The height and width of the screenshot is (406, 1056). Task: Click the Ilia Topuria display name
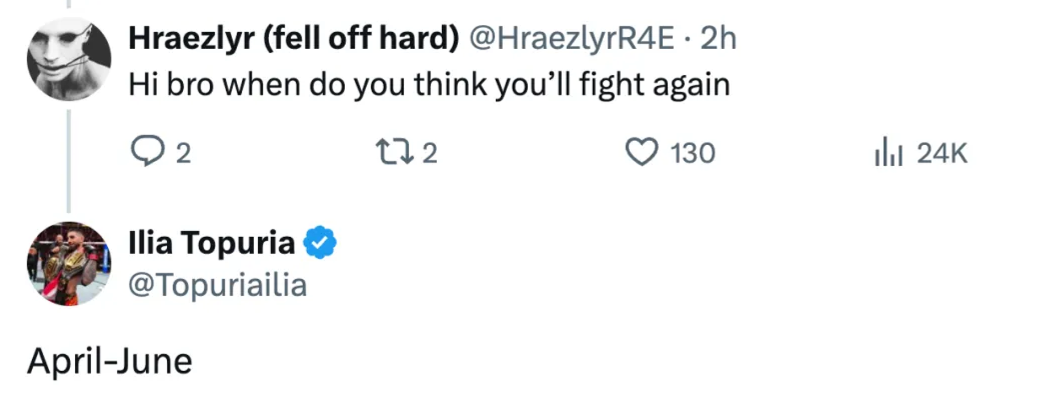pyautogui.click(x=212, y=243)
